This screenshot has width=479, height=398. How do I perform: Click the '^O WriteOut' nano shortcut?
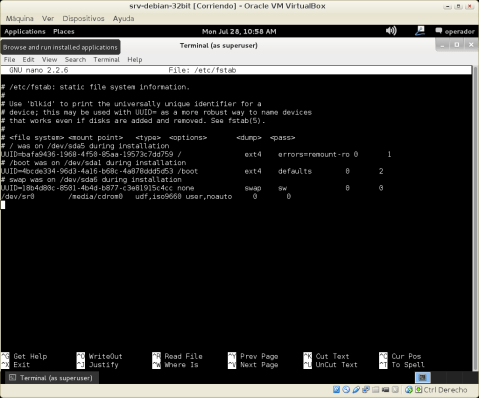tap(99, 356)
